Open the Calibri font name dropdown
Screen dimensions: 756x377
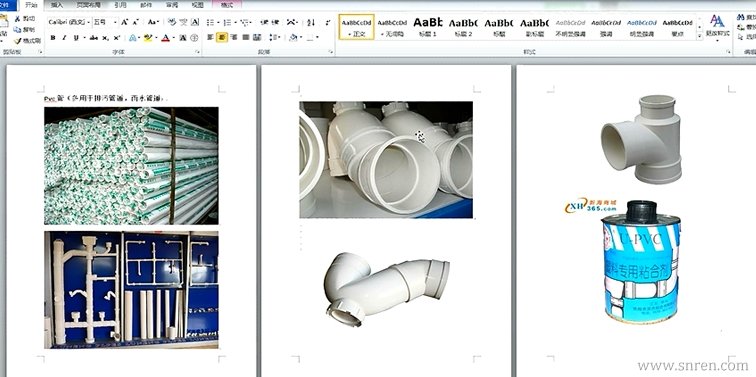tap(69, 22)
